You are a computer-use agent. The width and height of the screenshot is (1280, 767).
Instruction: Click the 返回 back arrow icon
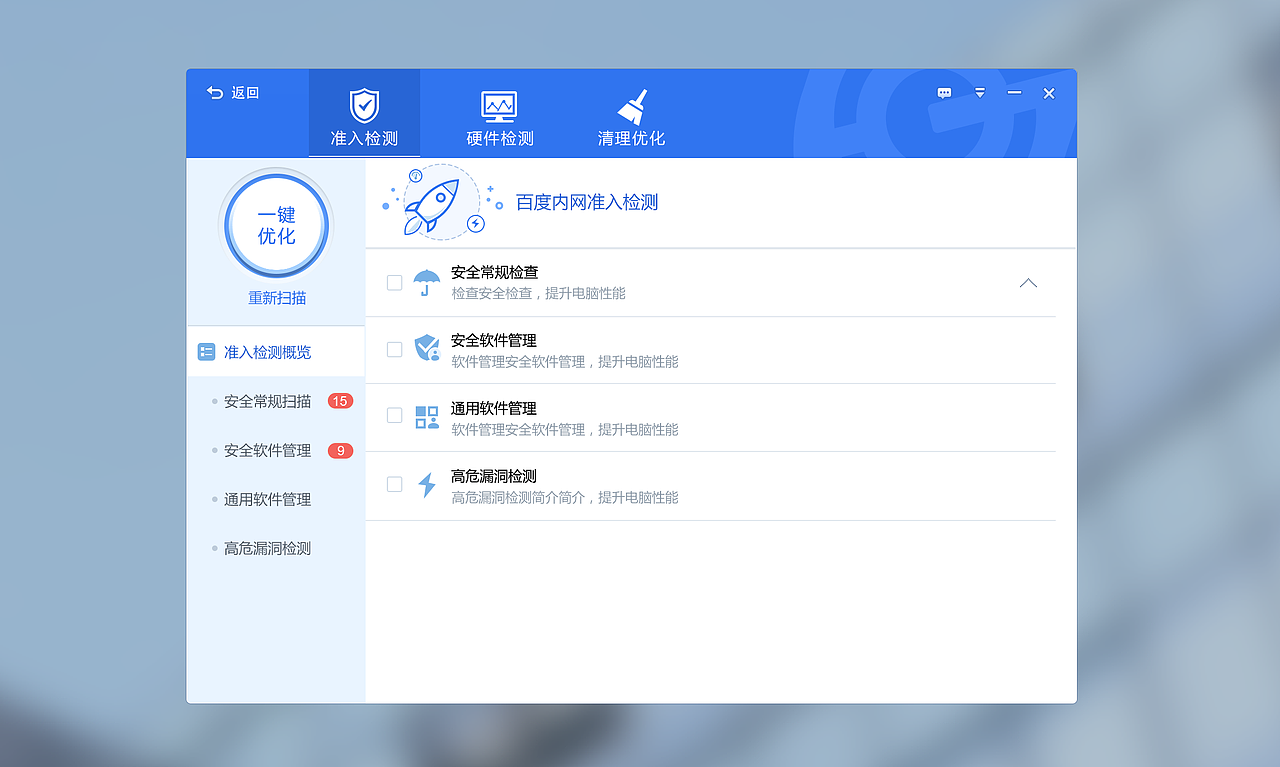click(x=215, y=92)
